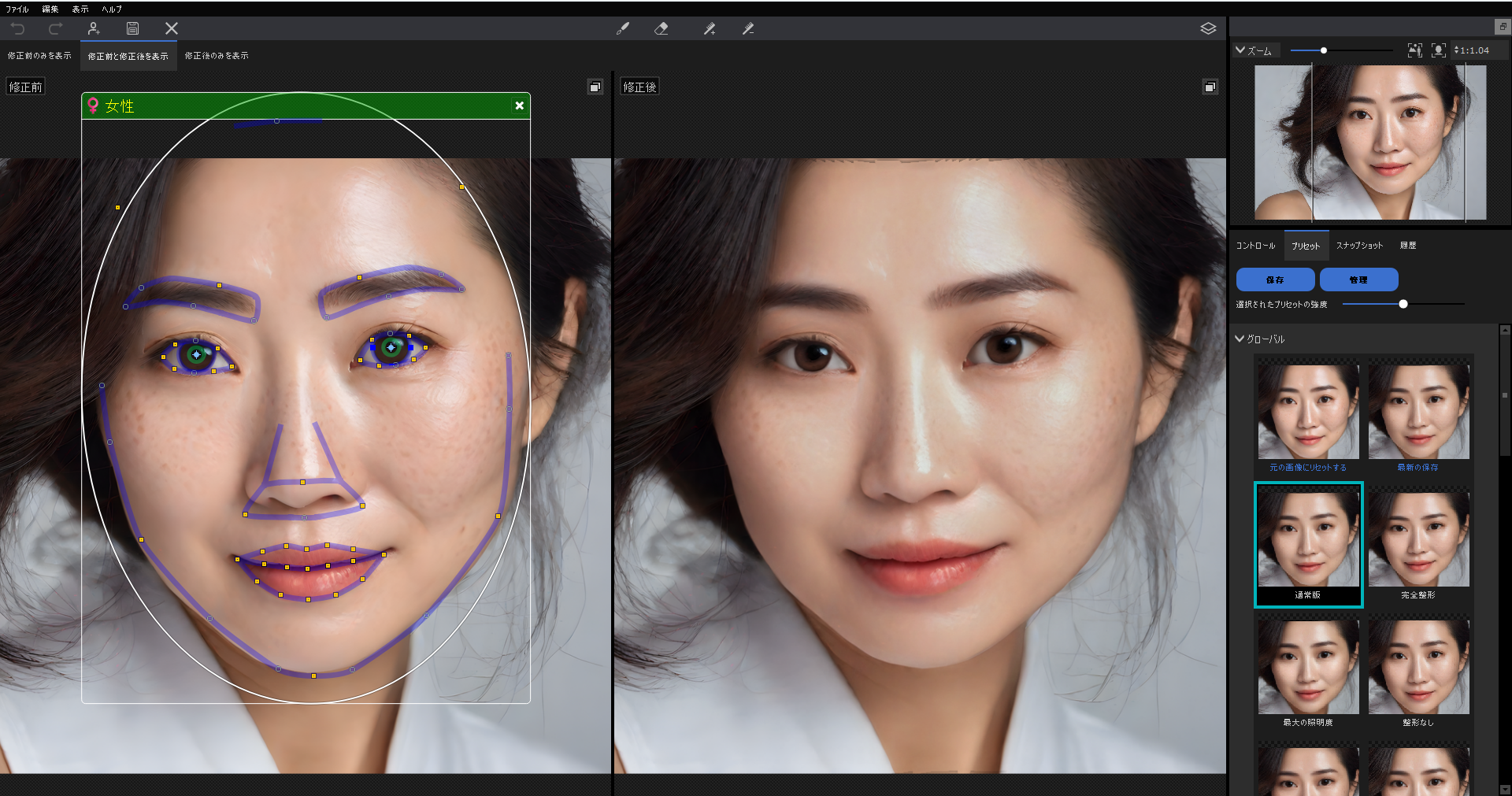
Task: Switch to 修正後のみを表示 view mode
Action: tap(217, 56)
